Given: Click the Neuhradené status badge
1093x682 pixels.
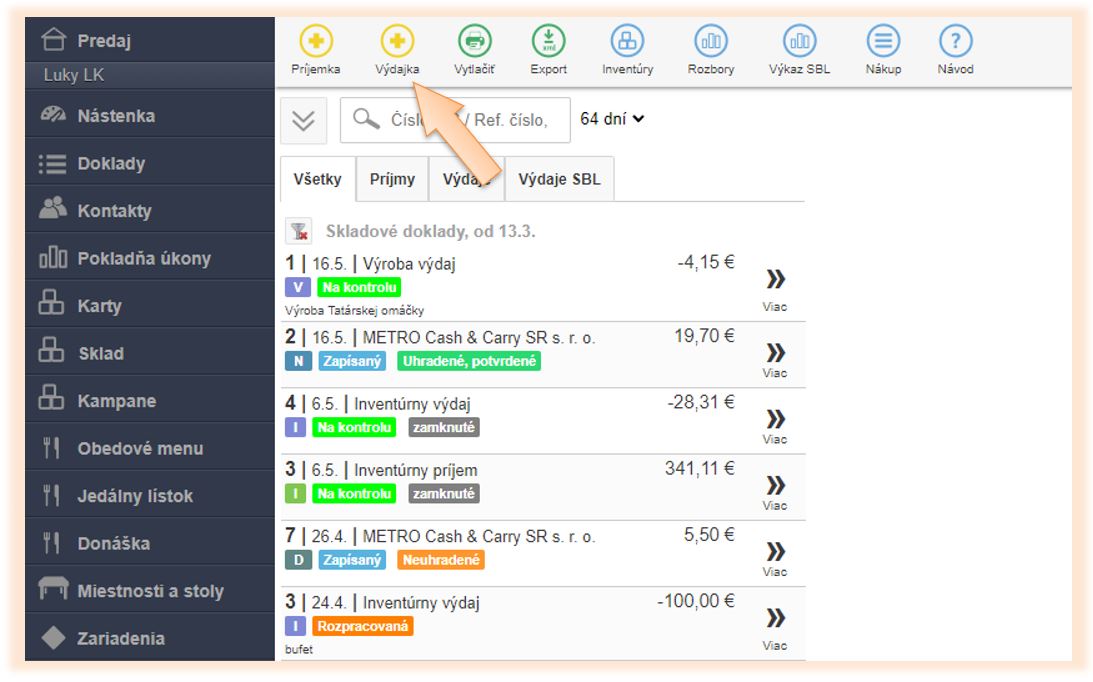Looking at the screenshot, I should 440,560.
